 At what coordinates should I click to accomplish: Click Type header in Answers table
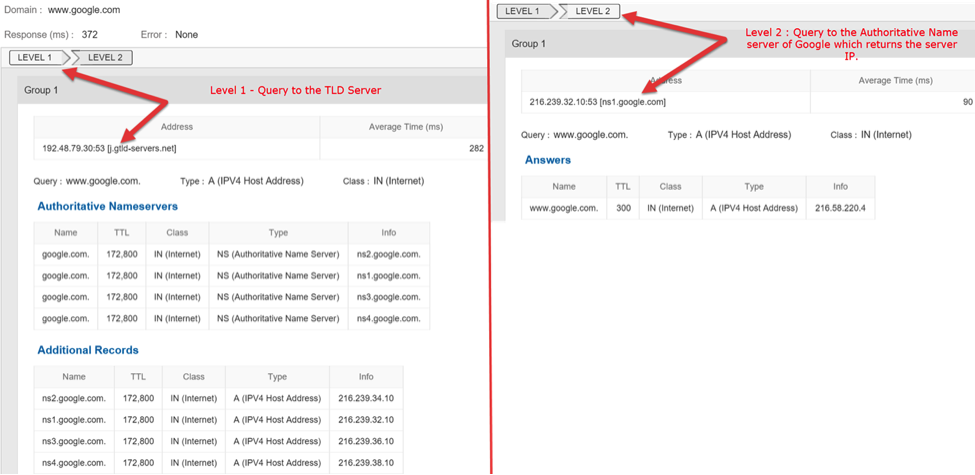(754, 187)
